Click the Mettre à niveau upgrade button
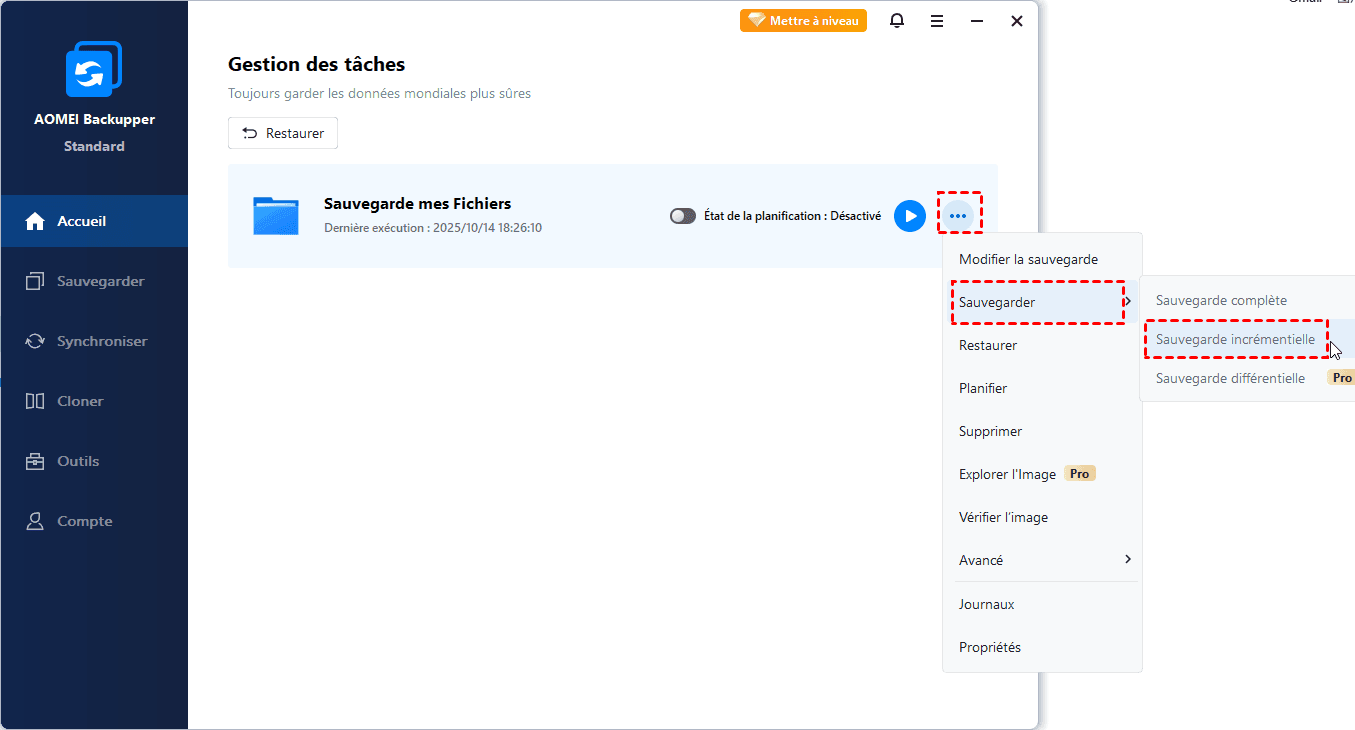Viewport: 1355px width, 730px height. (x=803, y=21)
